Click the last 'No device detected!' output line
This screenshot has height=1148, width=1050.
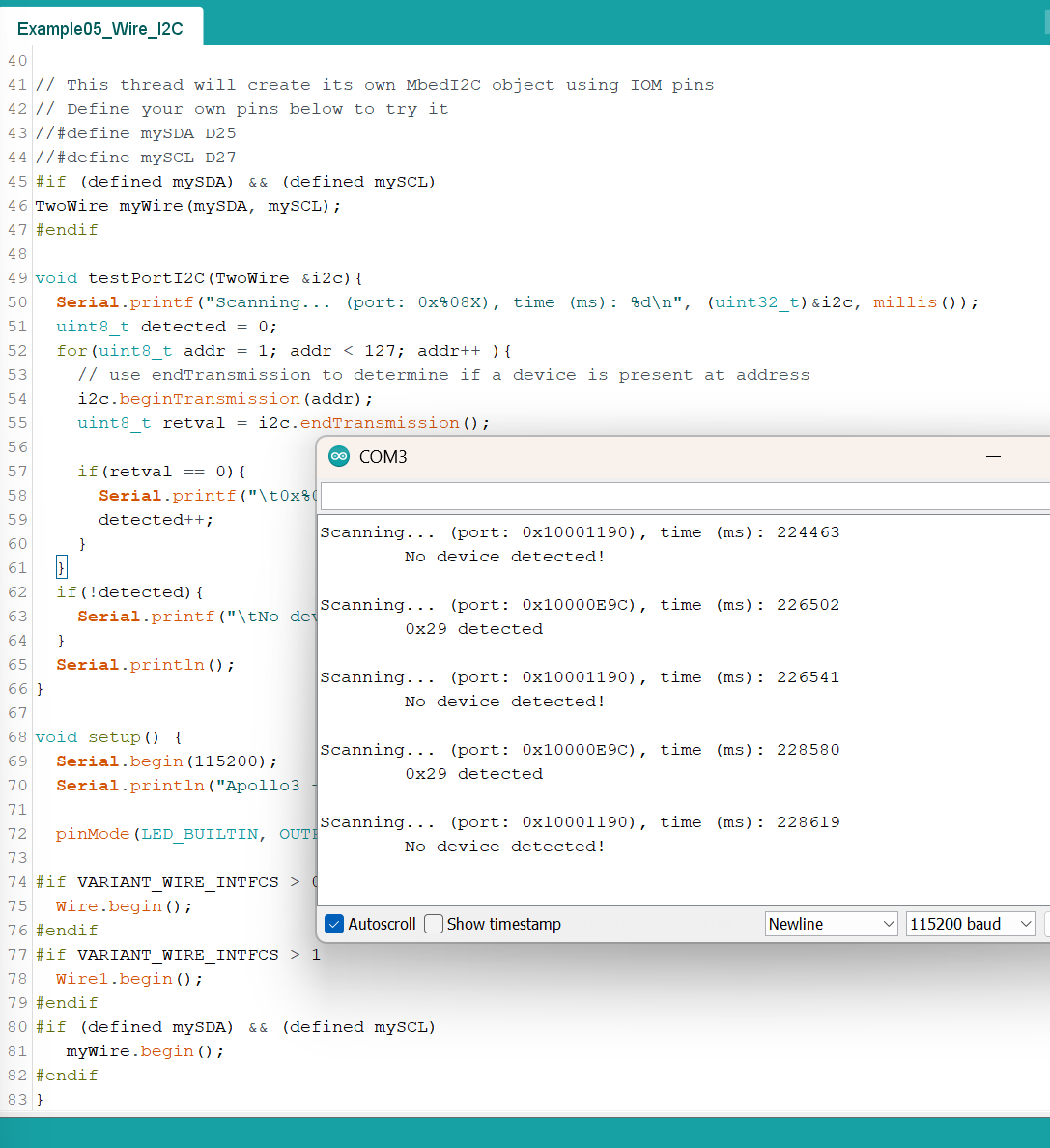(x=504, y=847)
